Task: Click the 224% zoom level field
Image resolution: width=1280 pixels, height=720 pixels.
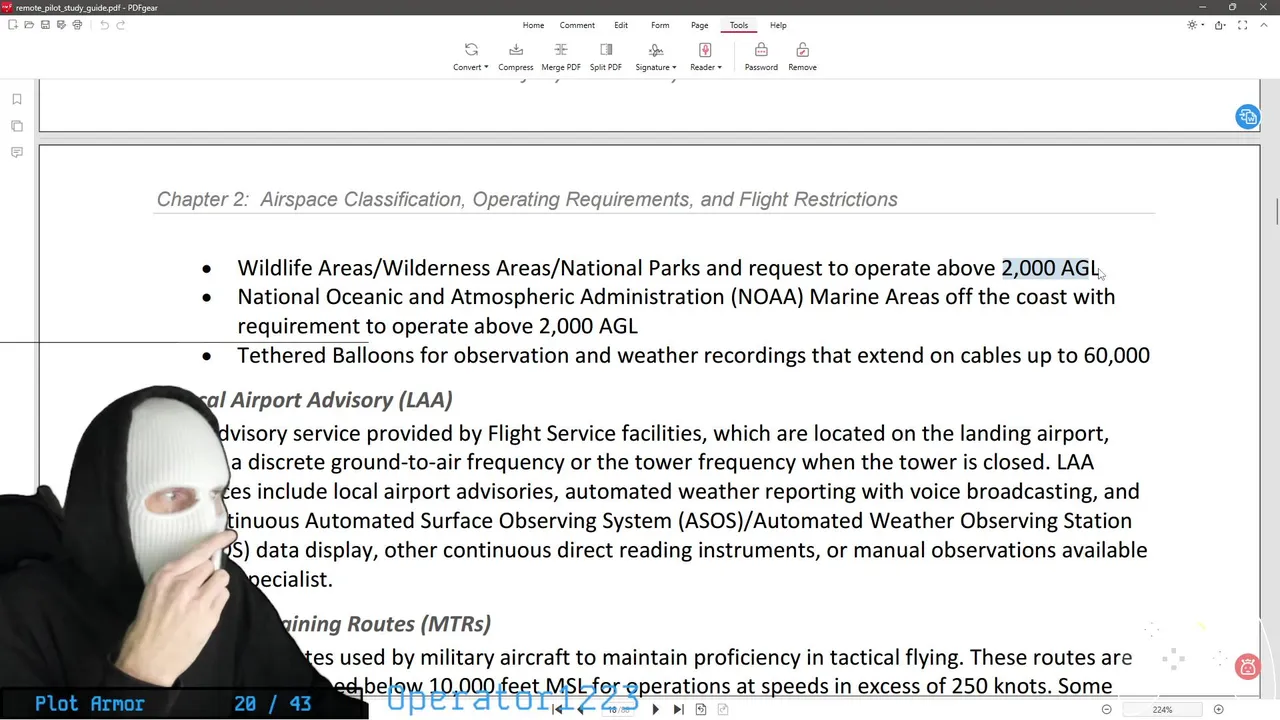Action: point(1162,709)
